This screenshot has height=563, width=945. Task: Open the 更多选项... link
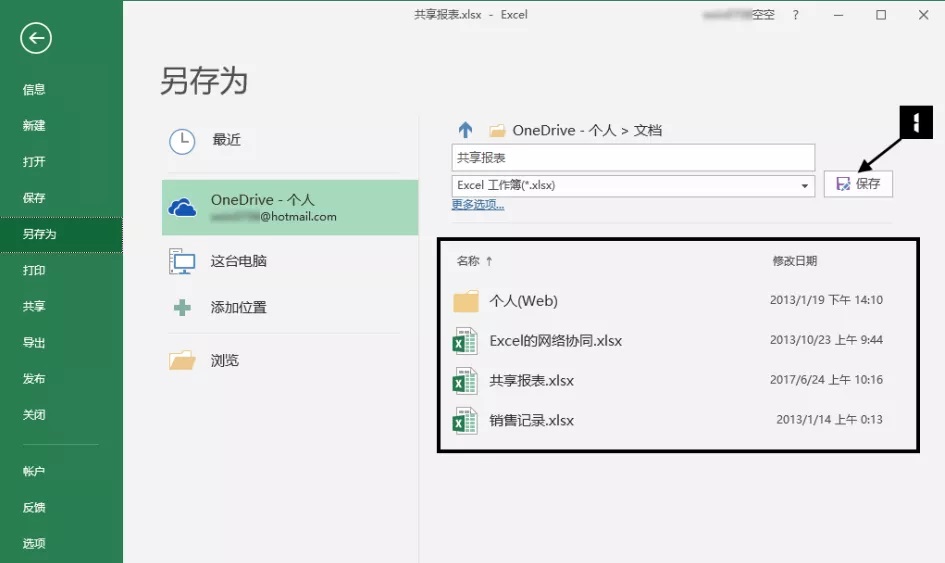point(478,204)
